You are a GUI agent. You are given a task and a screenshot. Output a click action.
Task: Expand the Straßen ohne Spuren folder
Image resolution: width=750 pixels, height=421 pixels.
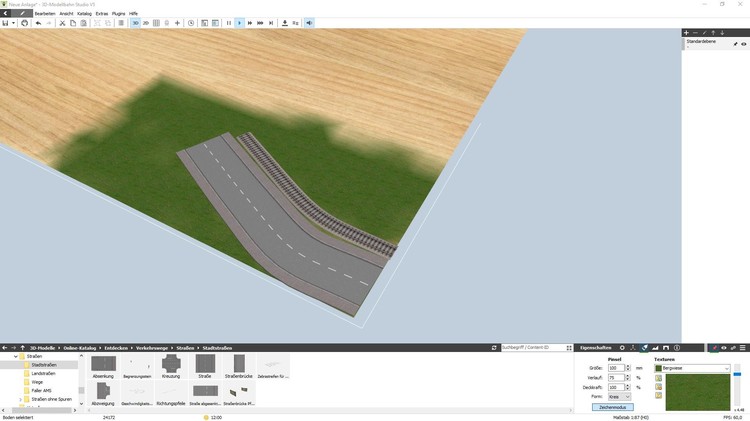pyautogui.click(x=20, y=399)
